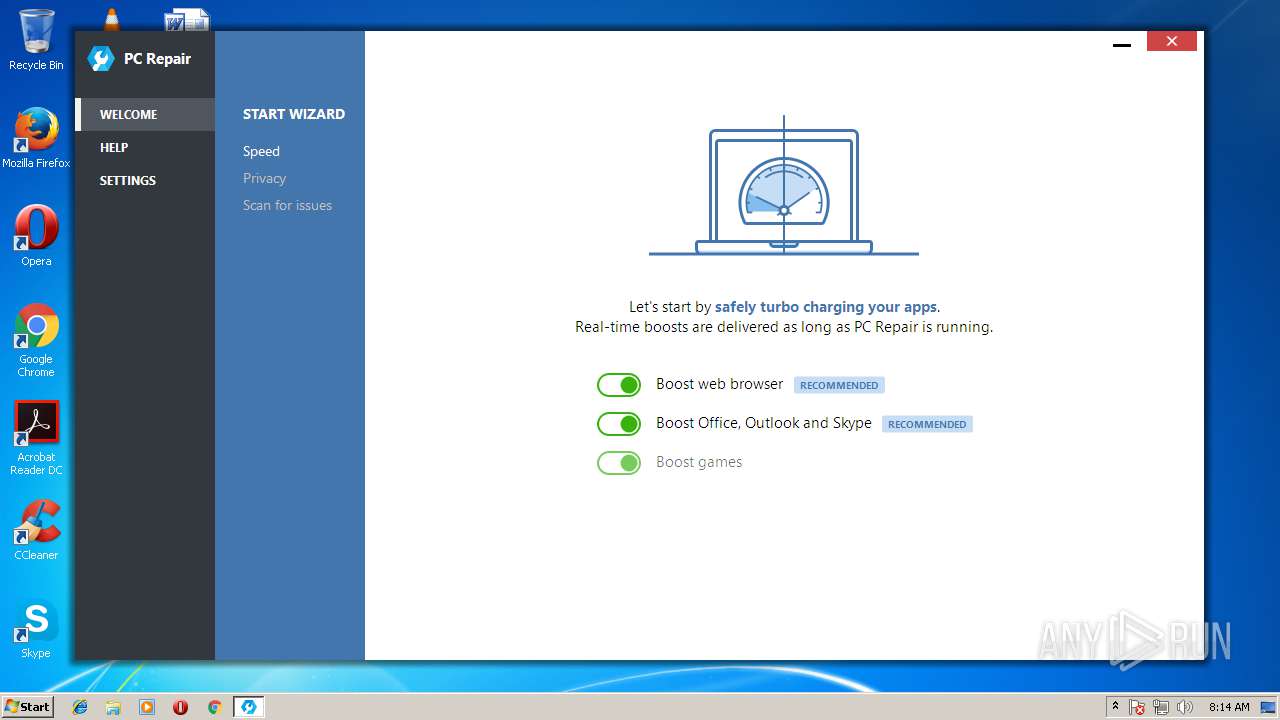
Task: Open Windows Media Player from taskbar
Action: 147,707
